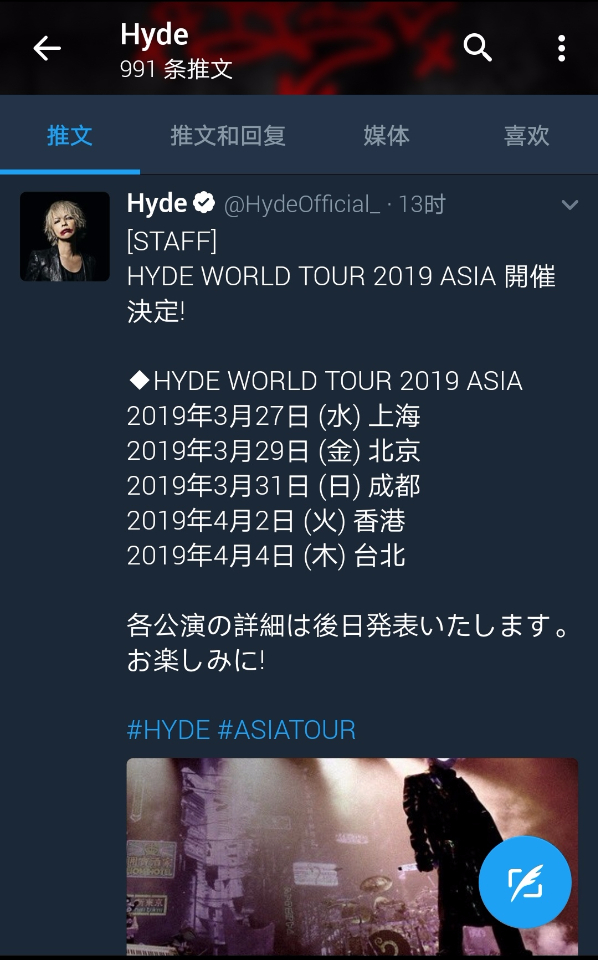Screen dimensions: 598x960
Task: Click the verified badge beside Hyde
Action: (204, 203)
